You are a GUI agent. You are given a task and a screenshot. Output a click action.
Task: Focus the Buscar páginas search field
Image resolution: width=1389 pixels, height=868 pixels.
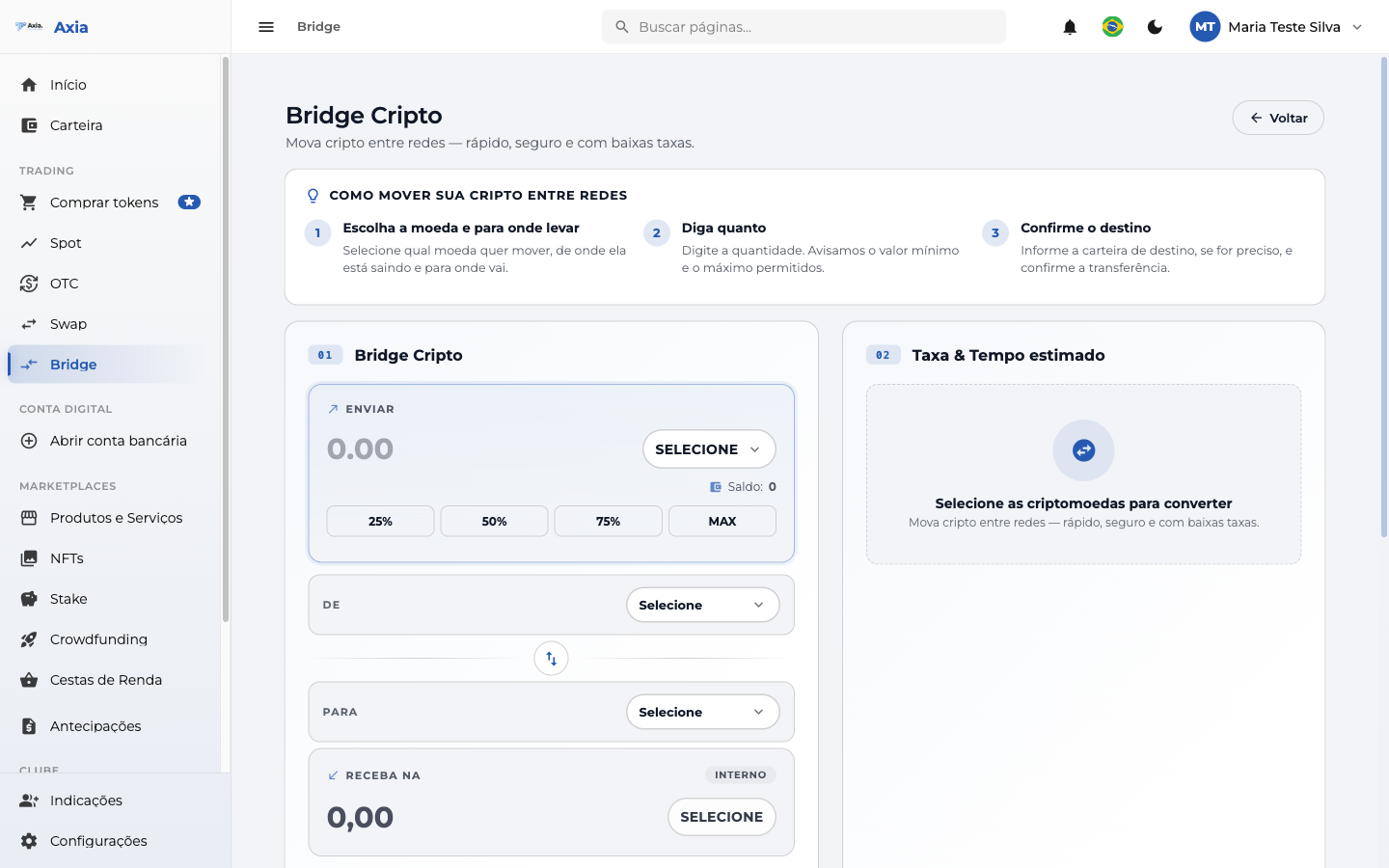(803, 27)
